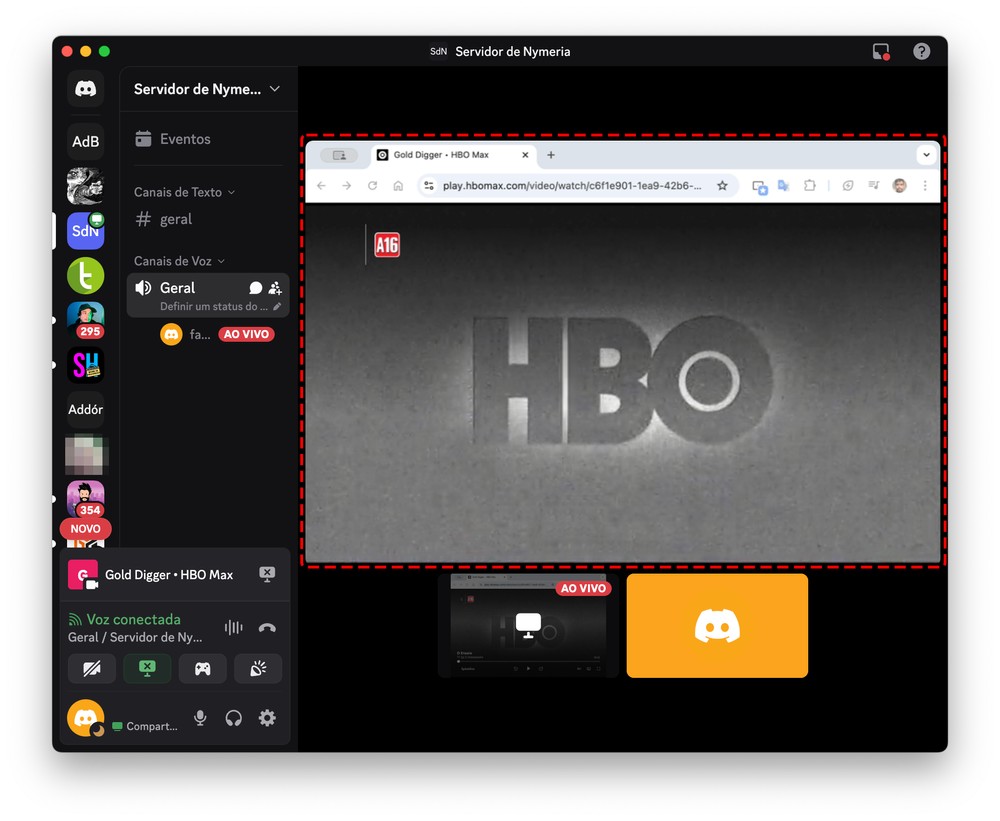The image size is (1000, 821).
Task: Select the geral text channel
Action: pyautogui.click(x=175, y=219)
